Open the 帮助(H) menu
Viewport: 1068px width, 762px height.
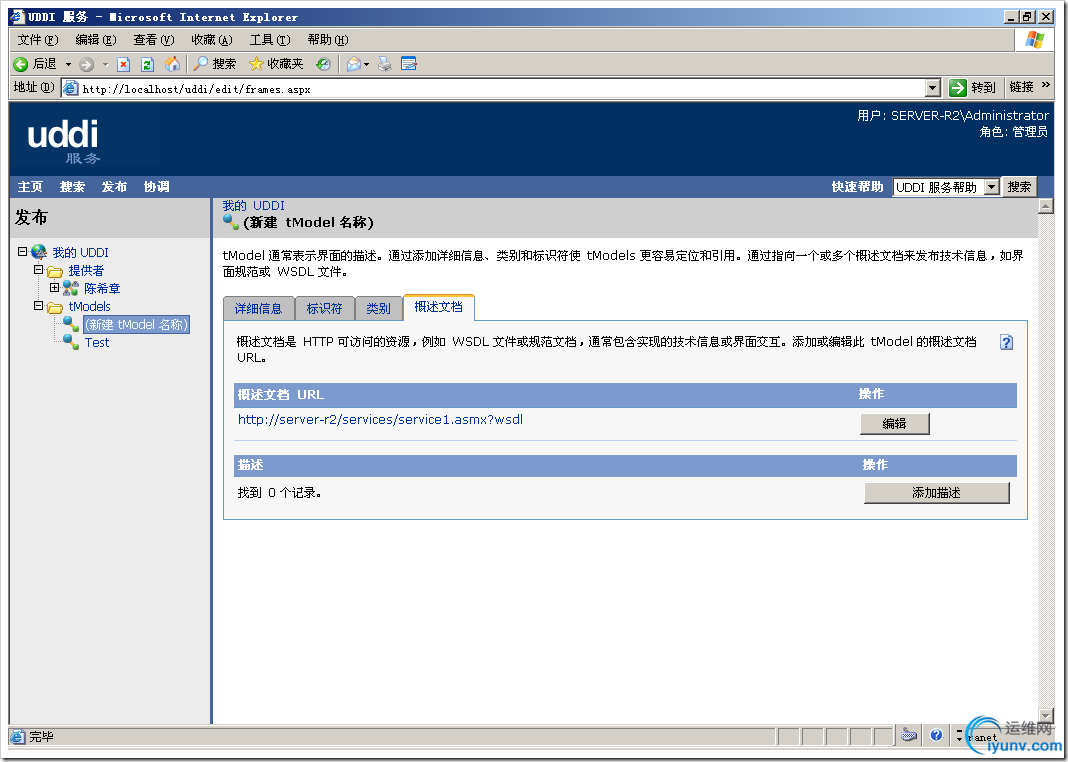[328, 39]
